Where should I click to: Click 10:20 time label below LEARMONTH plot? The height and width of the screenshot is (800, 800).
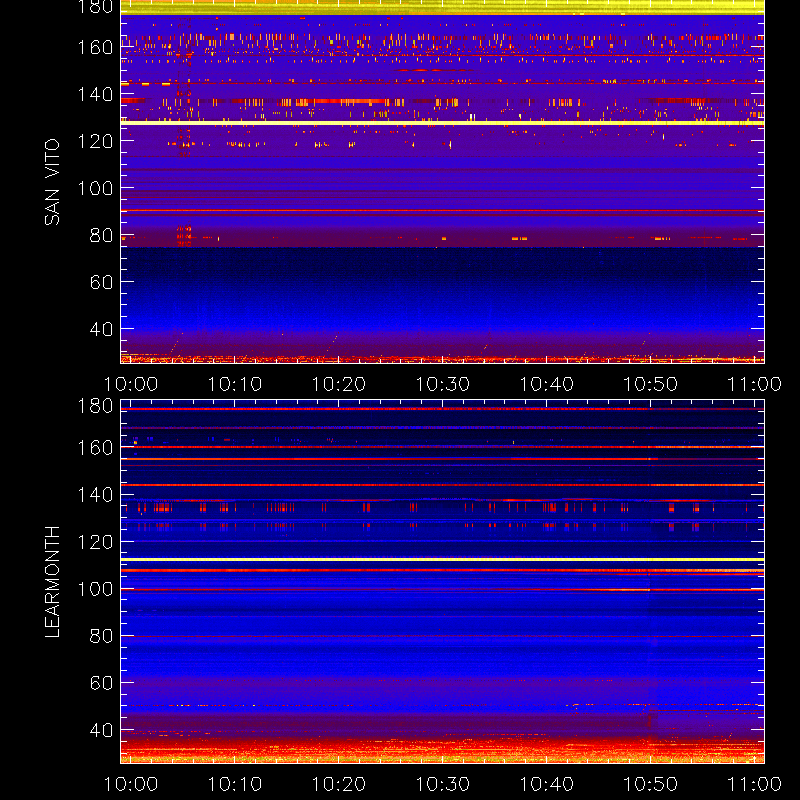coord(339,784)
